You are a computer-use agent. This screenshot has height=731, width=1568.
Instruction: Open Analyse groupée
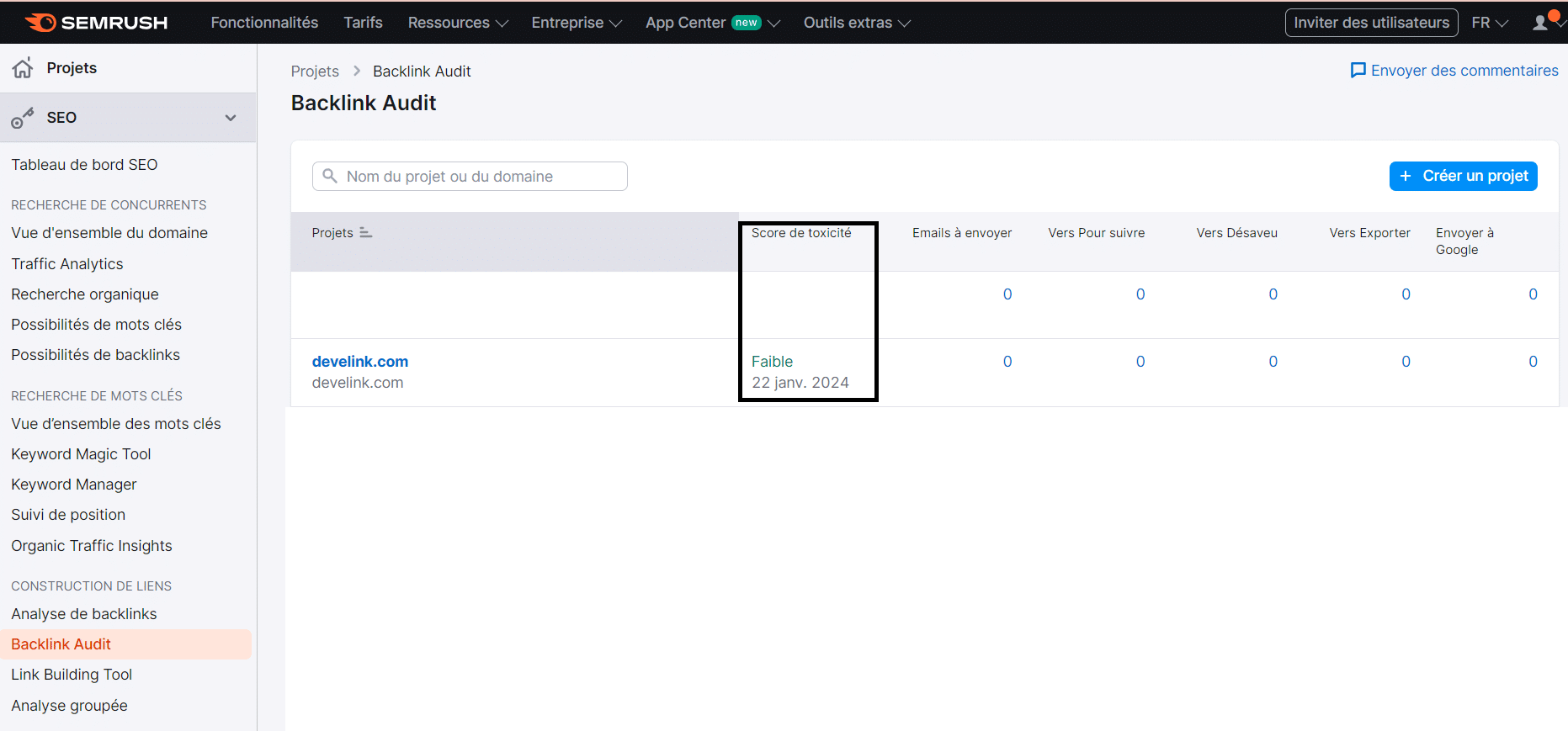point(69,706)
